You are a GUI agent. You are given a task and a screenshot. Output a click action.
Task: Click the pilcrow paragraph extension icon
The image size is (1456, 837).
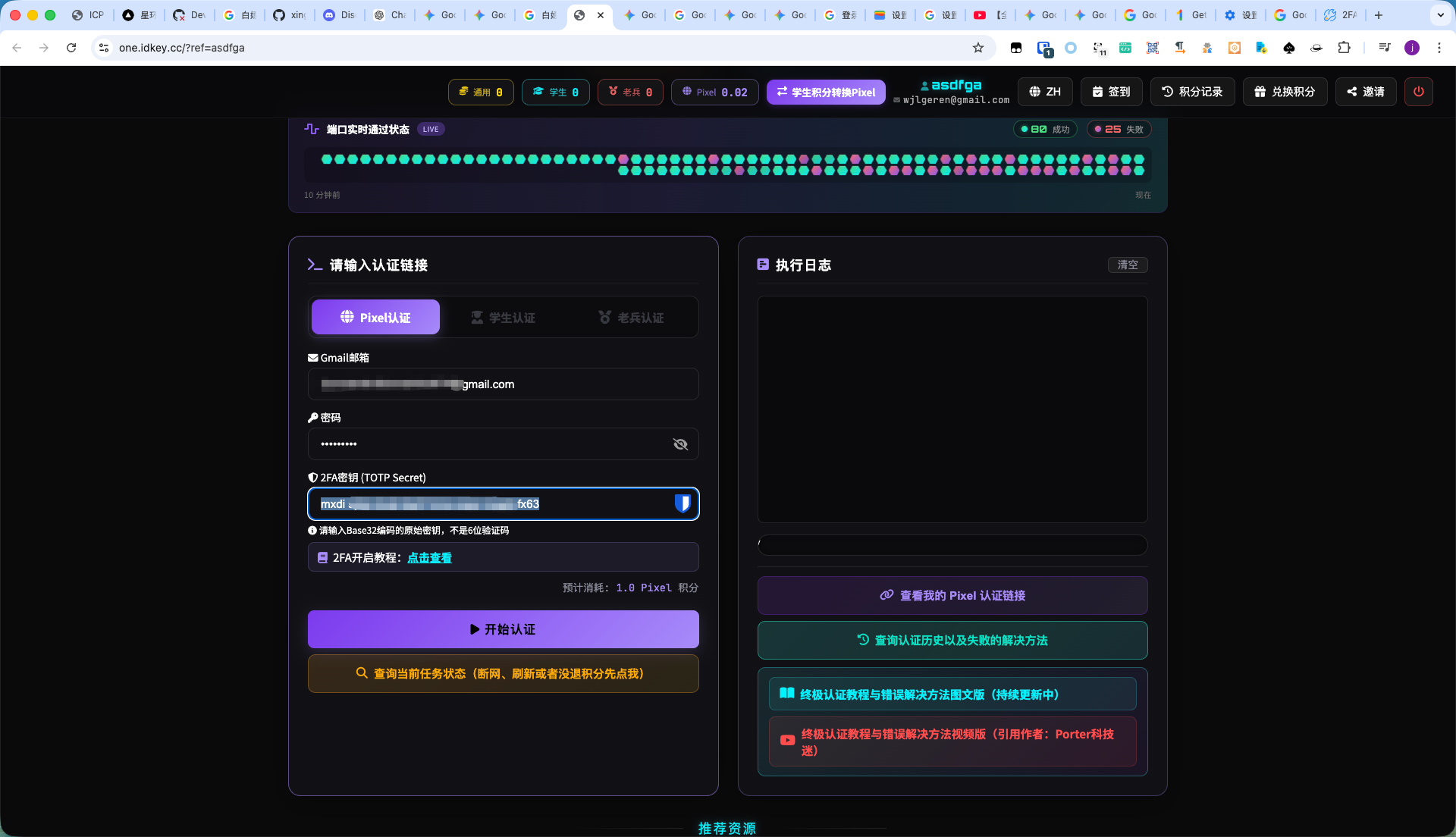pos(1180,48)
